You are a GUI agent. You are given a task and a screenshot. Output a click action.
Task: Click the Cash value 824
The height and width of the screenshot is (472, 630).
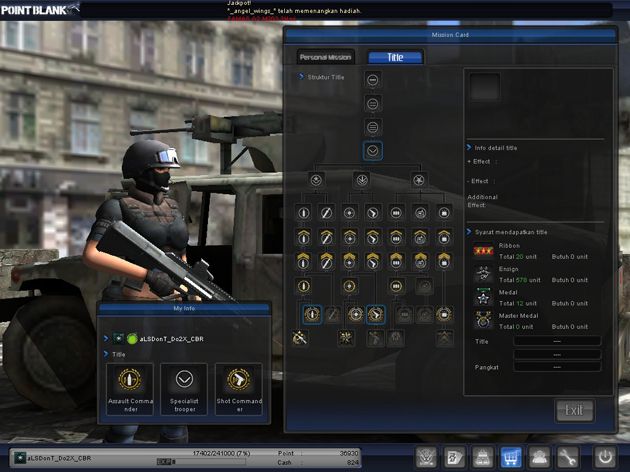[353, 462]
